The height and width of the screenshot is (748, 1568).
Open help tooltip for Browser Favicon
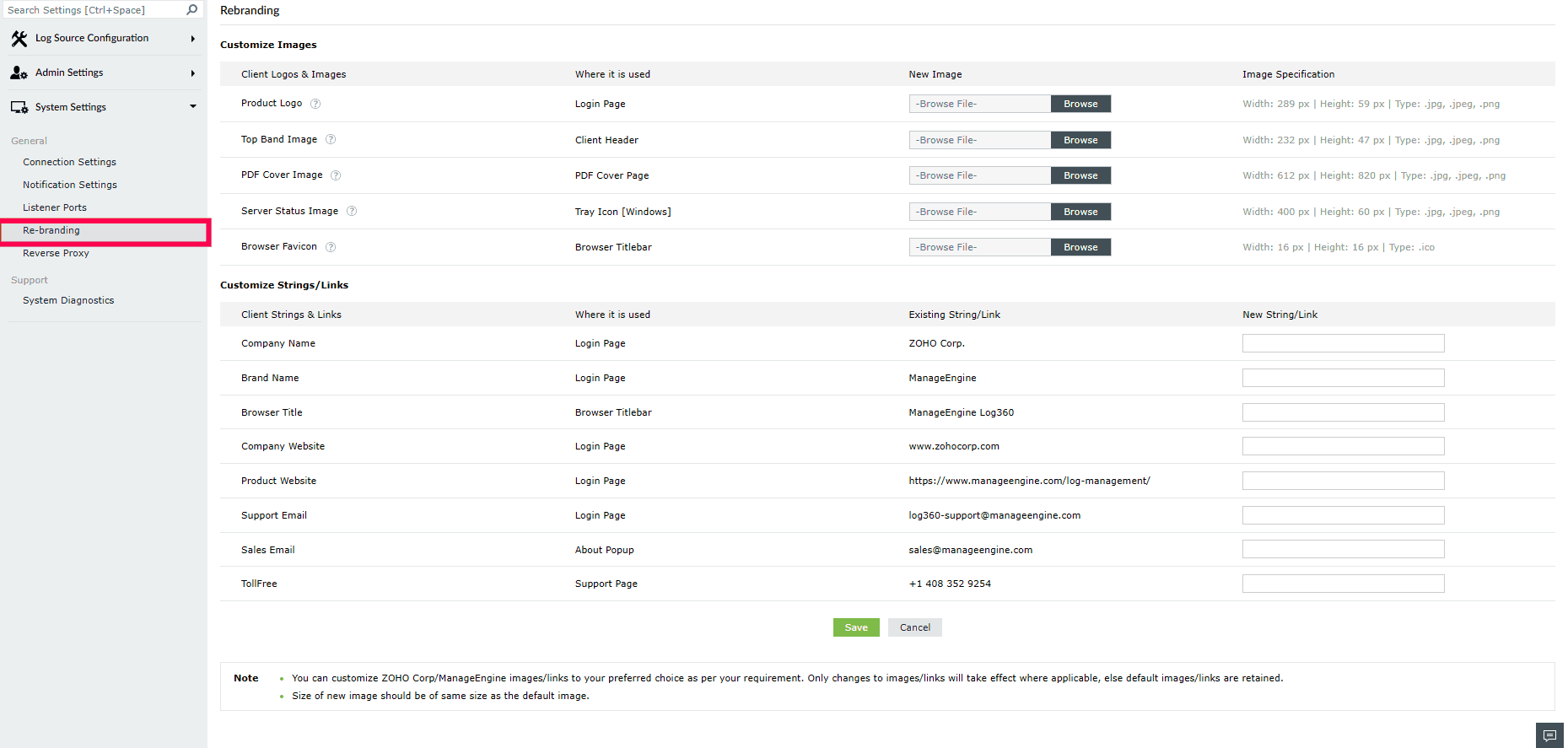click(331, 247)
